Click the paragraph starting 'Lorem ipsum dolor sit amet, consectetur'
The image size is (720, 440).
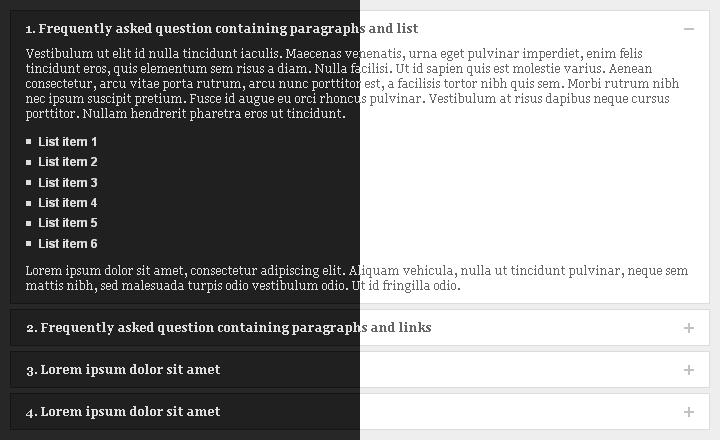coord(357,278)
